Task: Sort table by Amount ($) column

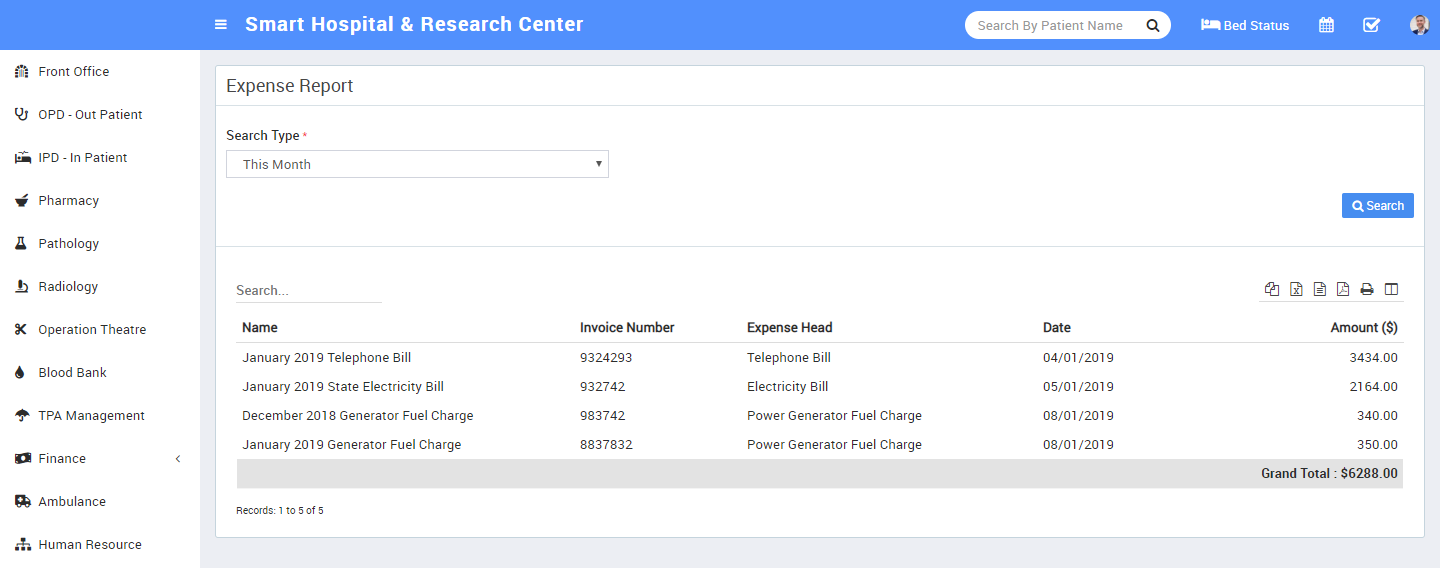Action: [x=1363, y=327]
